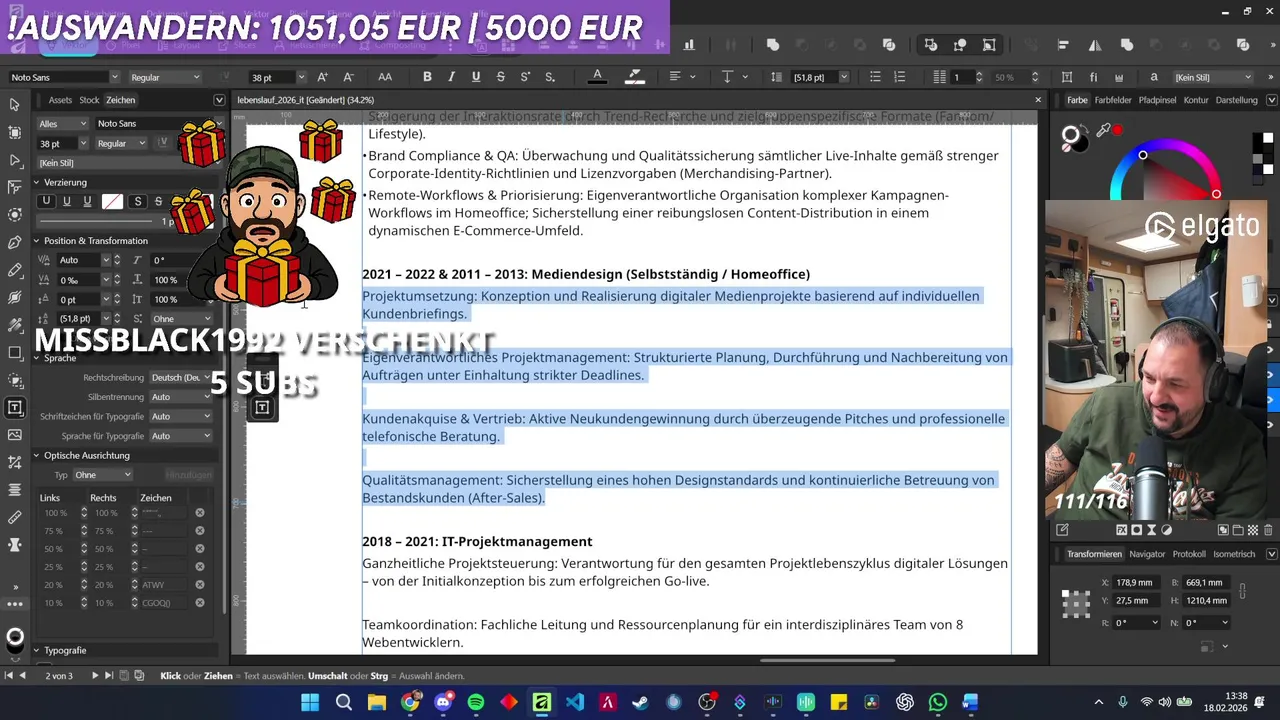Switch to the Kontur tab
This screenshot has width=1280, height=720.
(x=1196, y=100)
